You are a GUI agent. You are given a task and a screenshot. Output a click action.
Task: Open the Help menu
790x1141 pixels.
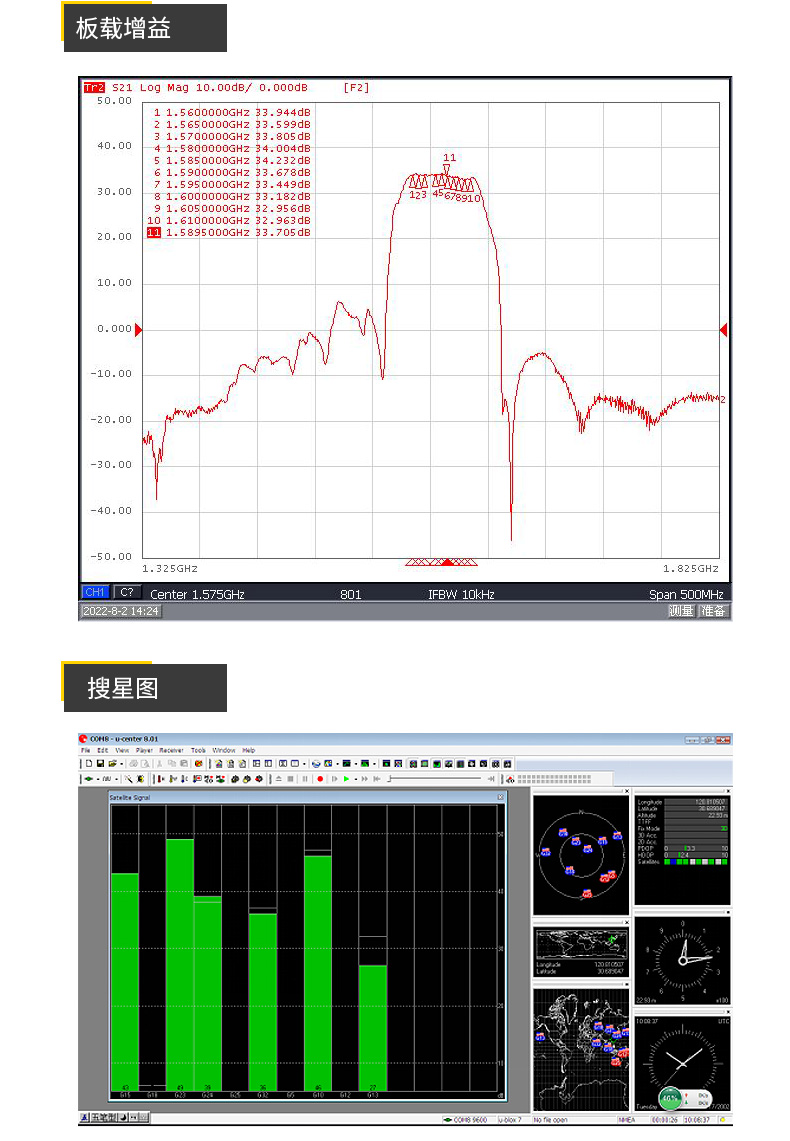pos(249,750)
